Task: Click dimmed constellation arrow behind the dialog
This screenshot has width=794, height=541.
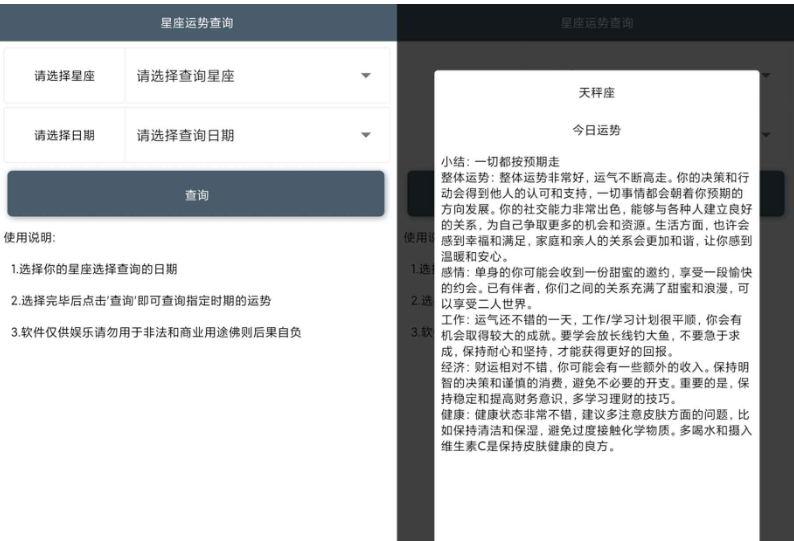Action: 766,76
